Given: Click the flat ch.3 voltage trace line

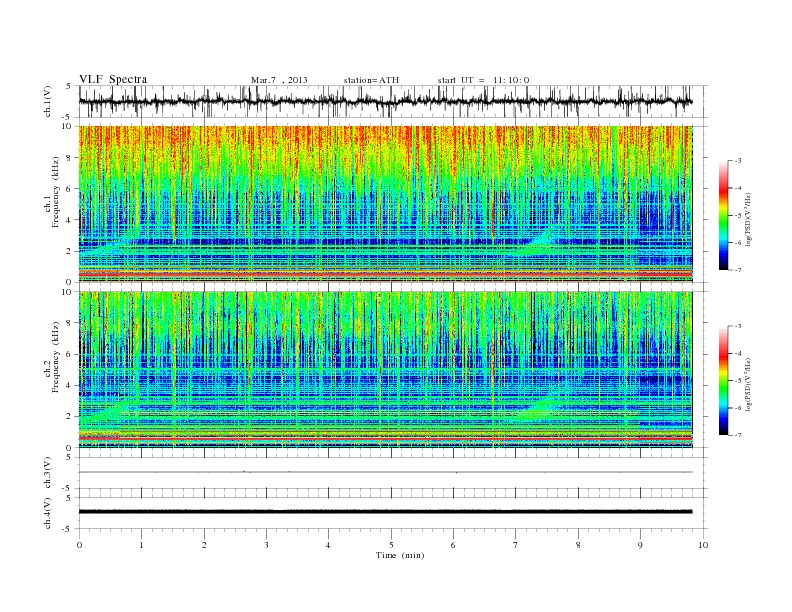Looking at the screenshot, I should (x=385, y=472).
